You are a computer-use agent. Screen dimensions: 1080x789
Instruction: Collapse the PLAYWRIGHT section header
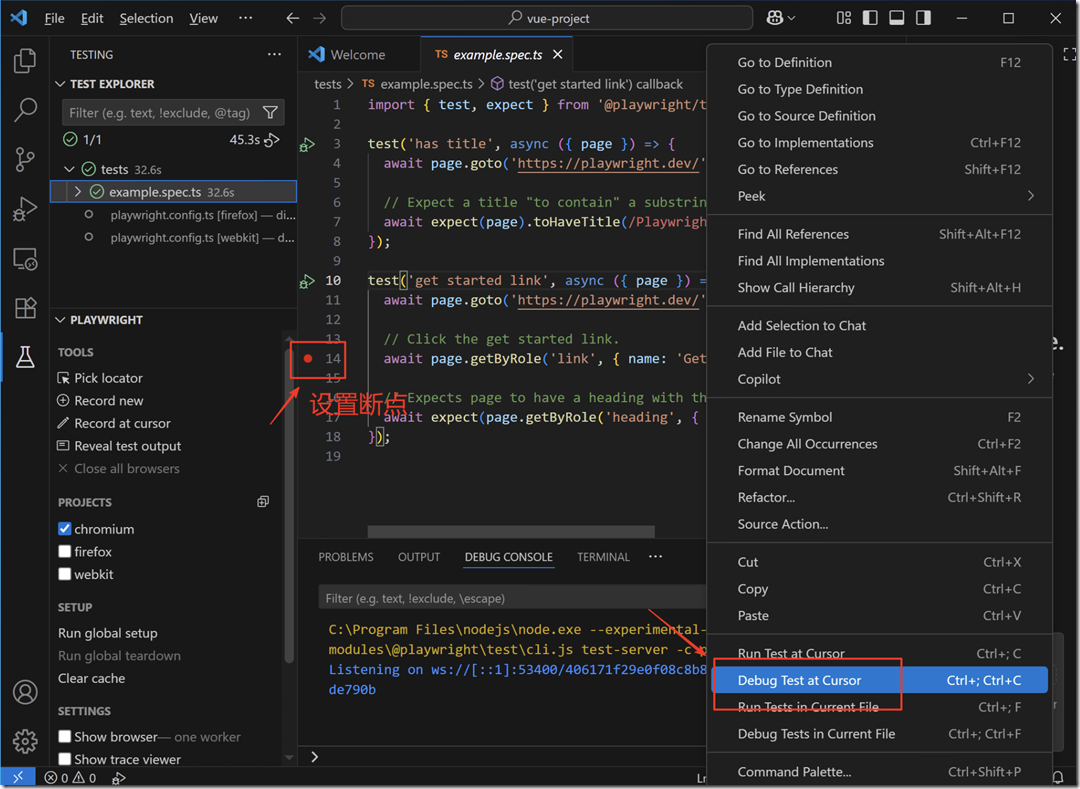[x=60, y=320]
